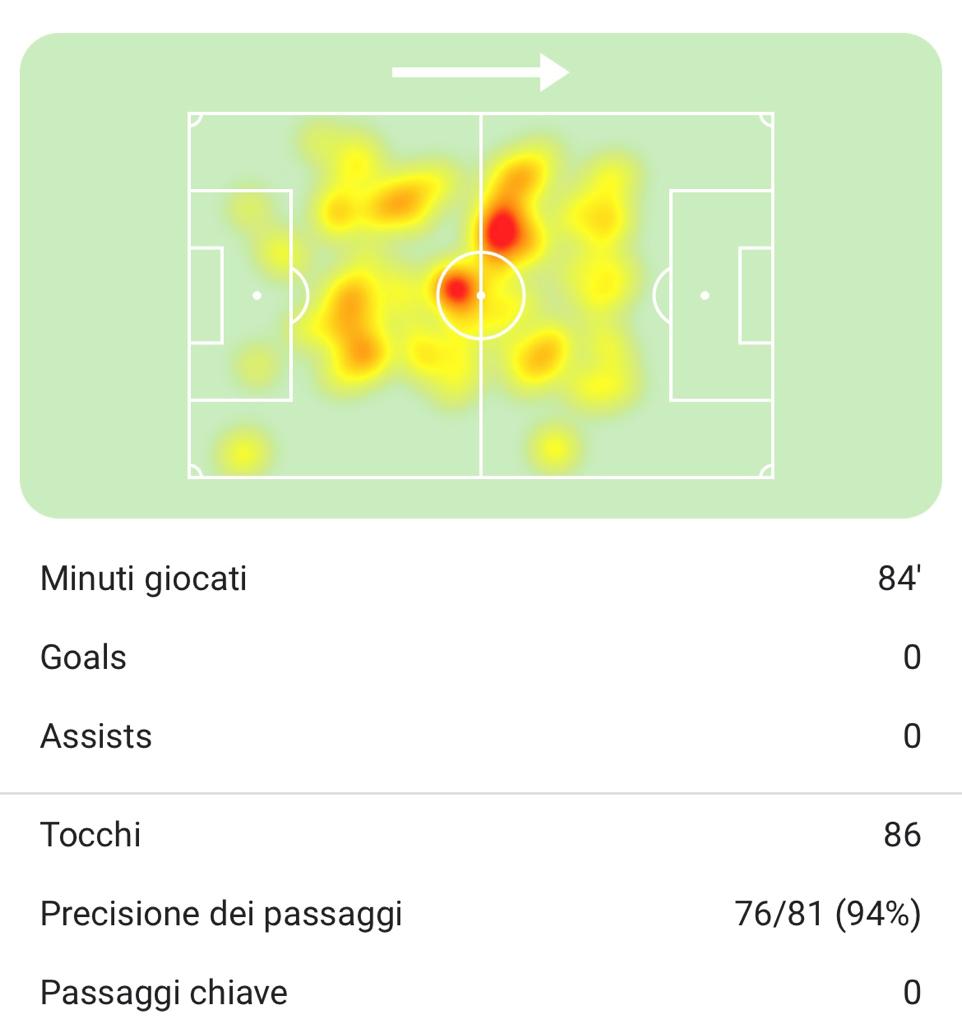Click the red hotspot above the center circle
962x1024 pixels.
[x=502, y=230]
